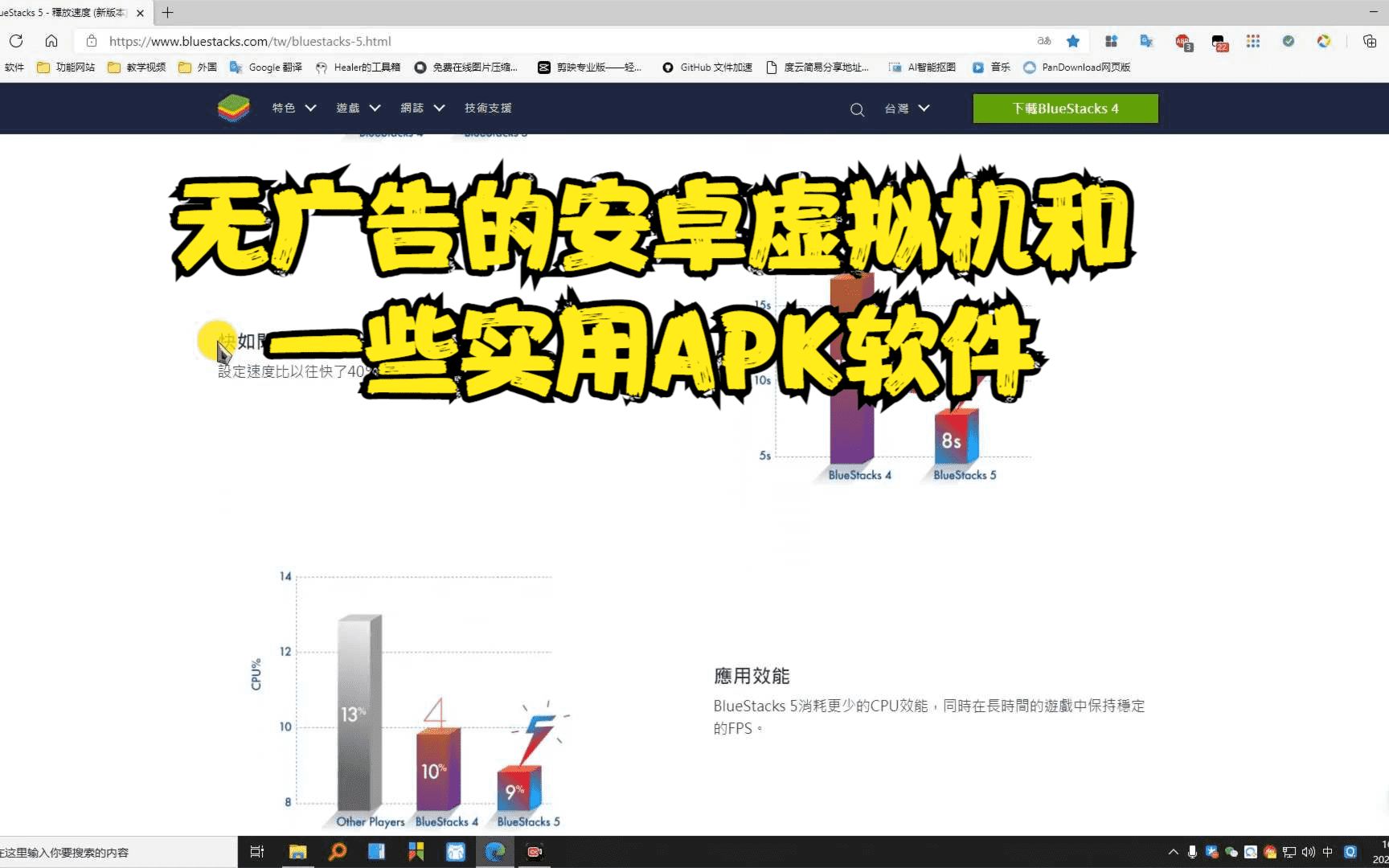Expand the 特色 navigation menu
Image resolution: width=1389 pixels, height=868 pixels.
click(x=294, y=108)
